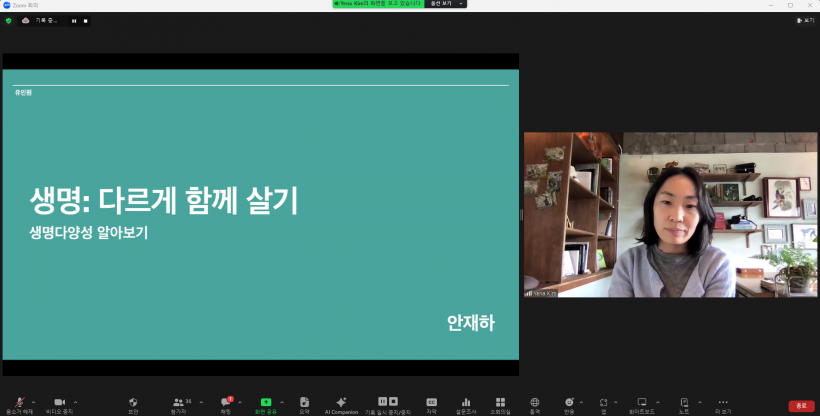Open the Polls chart icon

(x=466, y=402)
